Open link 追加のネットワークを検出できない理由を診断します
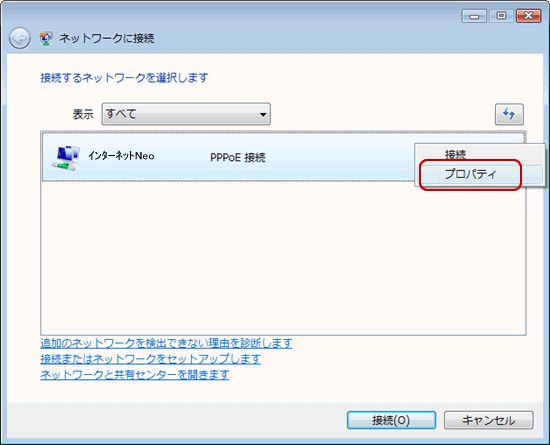The image size is (550, 445). click(166, 343)
